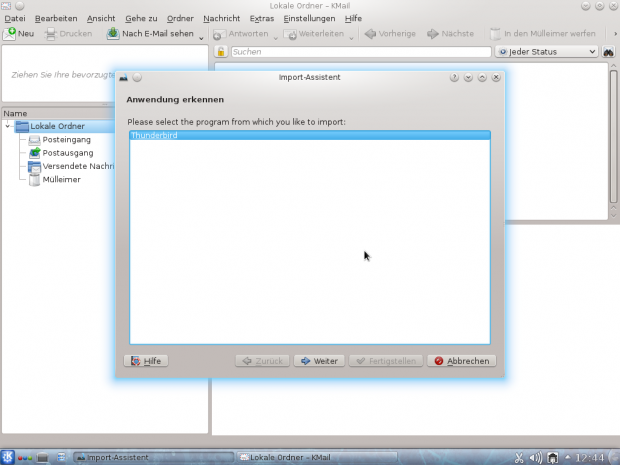Shade the Import-Assistent window with down-arrow icon
620x465 pixels.
[468, 77]
